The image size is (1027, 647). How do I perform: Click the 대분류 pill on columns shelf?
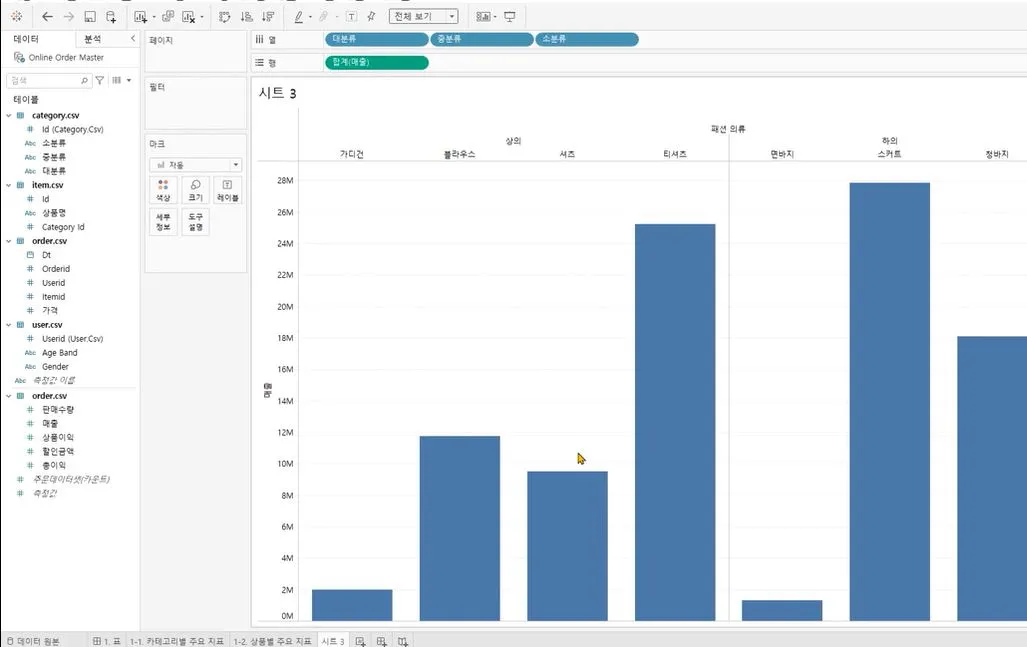pos(377,39)
